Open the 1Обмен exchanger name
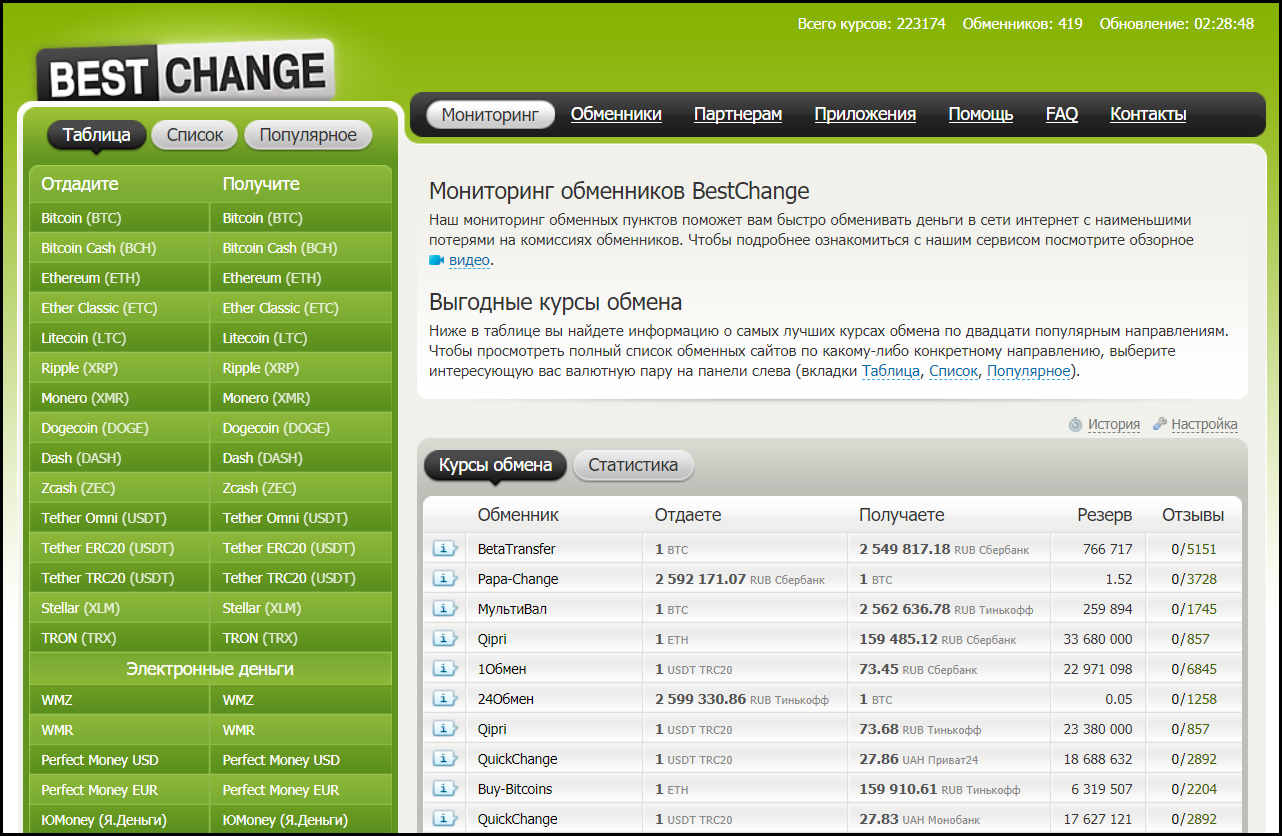 pyautogui.click(x=502, y=669)
